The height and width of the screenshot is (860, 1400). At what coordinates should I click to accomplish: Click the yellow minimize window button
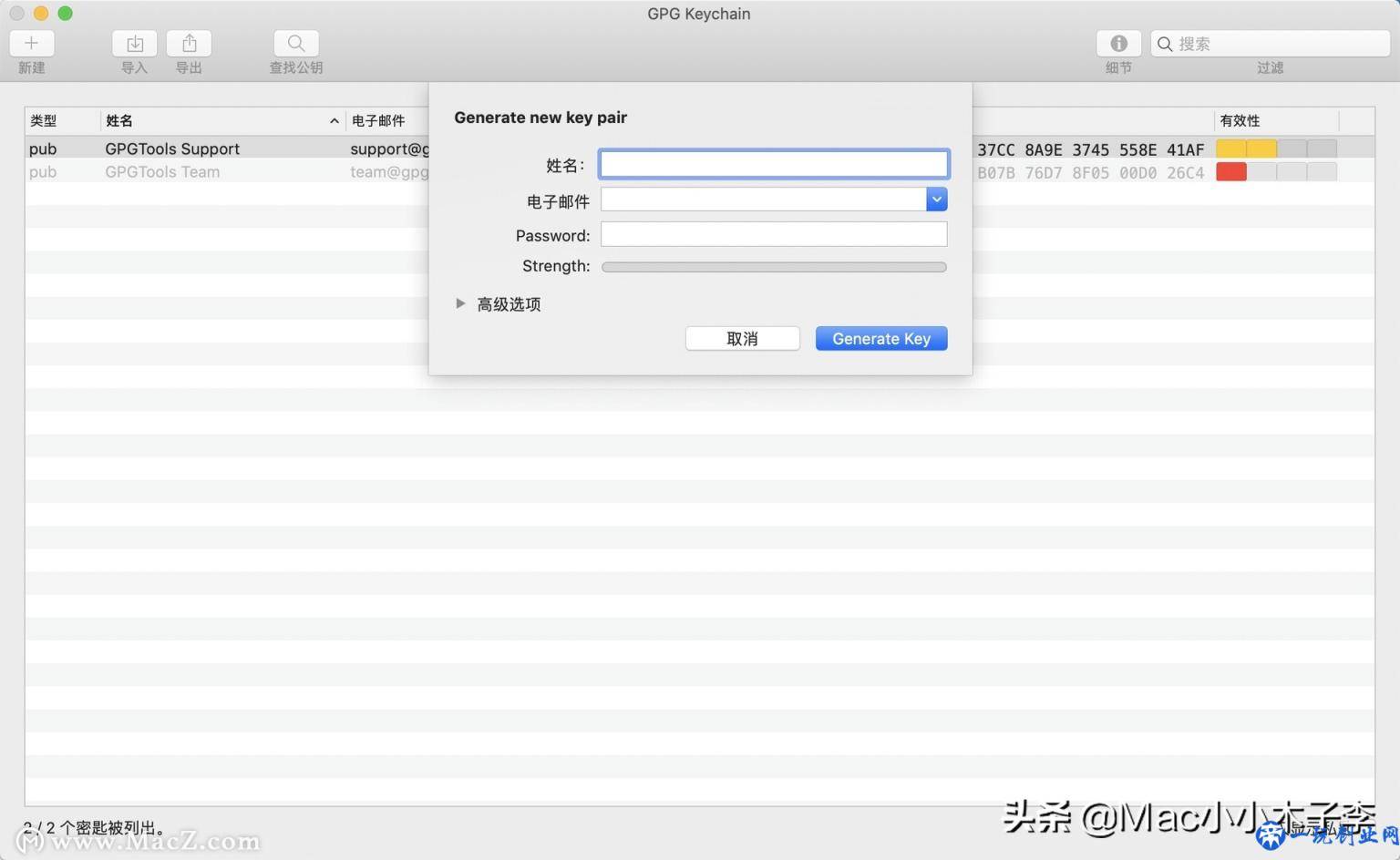tap(40, 13)
